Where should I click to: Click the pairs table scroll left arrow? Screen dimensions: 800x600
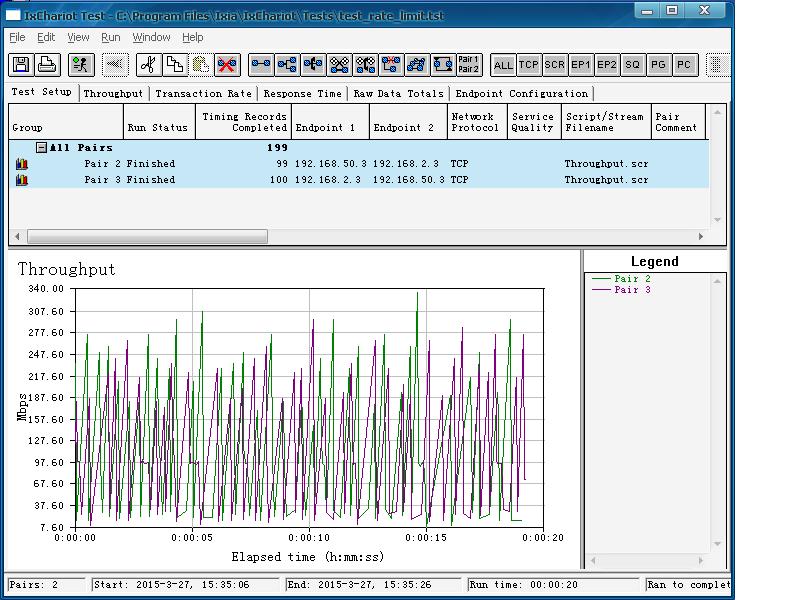click(x=17, y=236)
